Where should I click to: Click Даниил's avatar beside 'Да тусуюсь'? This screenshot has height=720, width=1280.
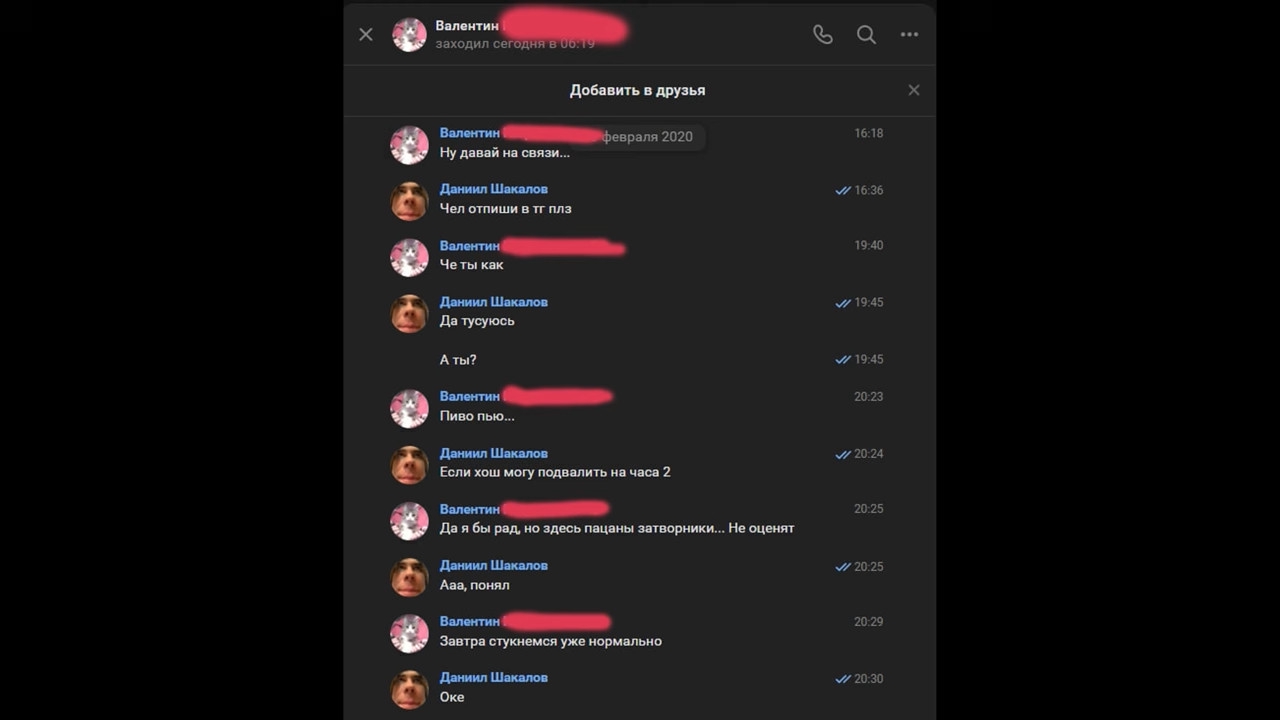point(409,314)
